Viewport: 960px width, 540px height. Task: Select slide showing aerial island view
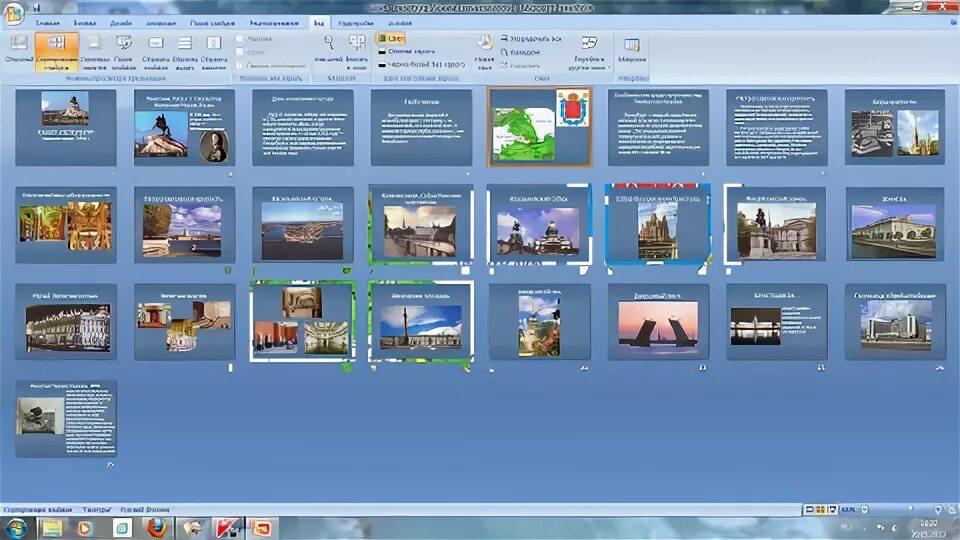302,225
